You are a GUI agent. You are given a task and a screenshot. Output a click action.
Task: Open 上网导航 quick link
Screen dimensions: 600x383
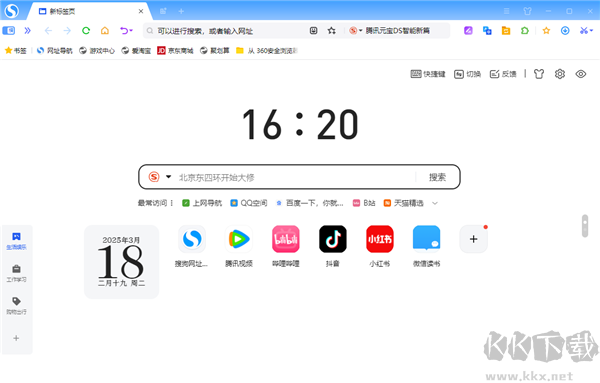click(202, 203)
